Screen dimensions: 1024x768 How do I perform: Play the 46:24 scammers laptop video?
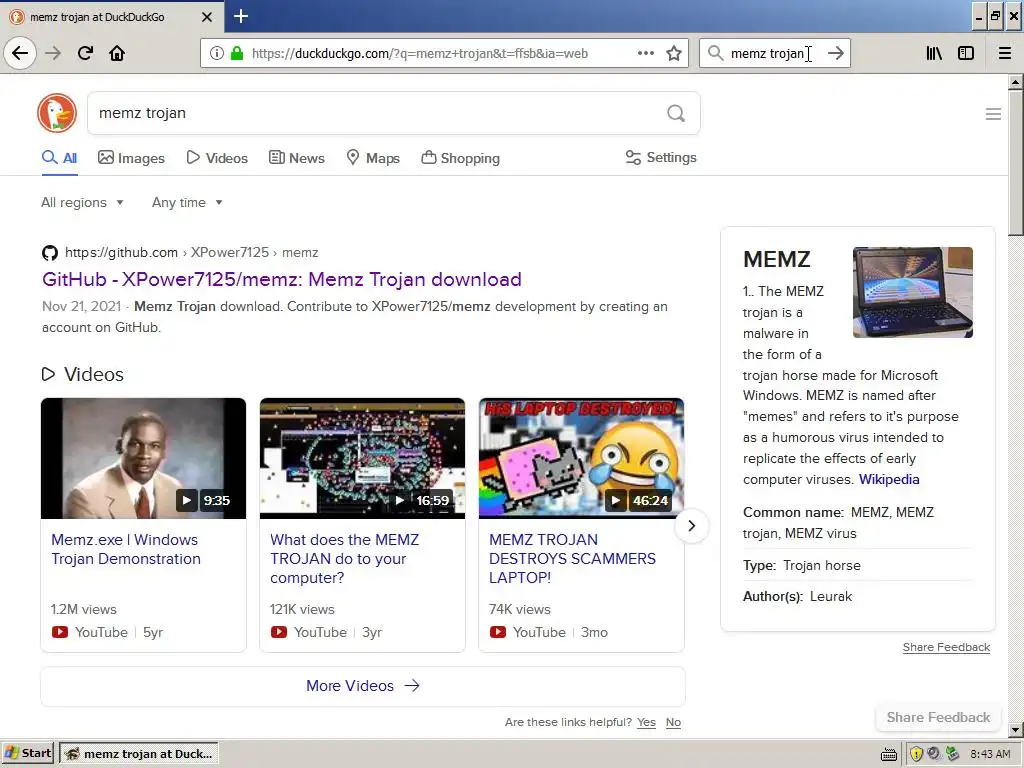581,458
